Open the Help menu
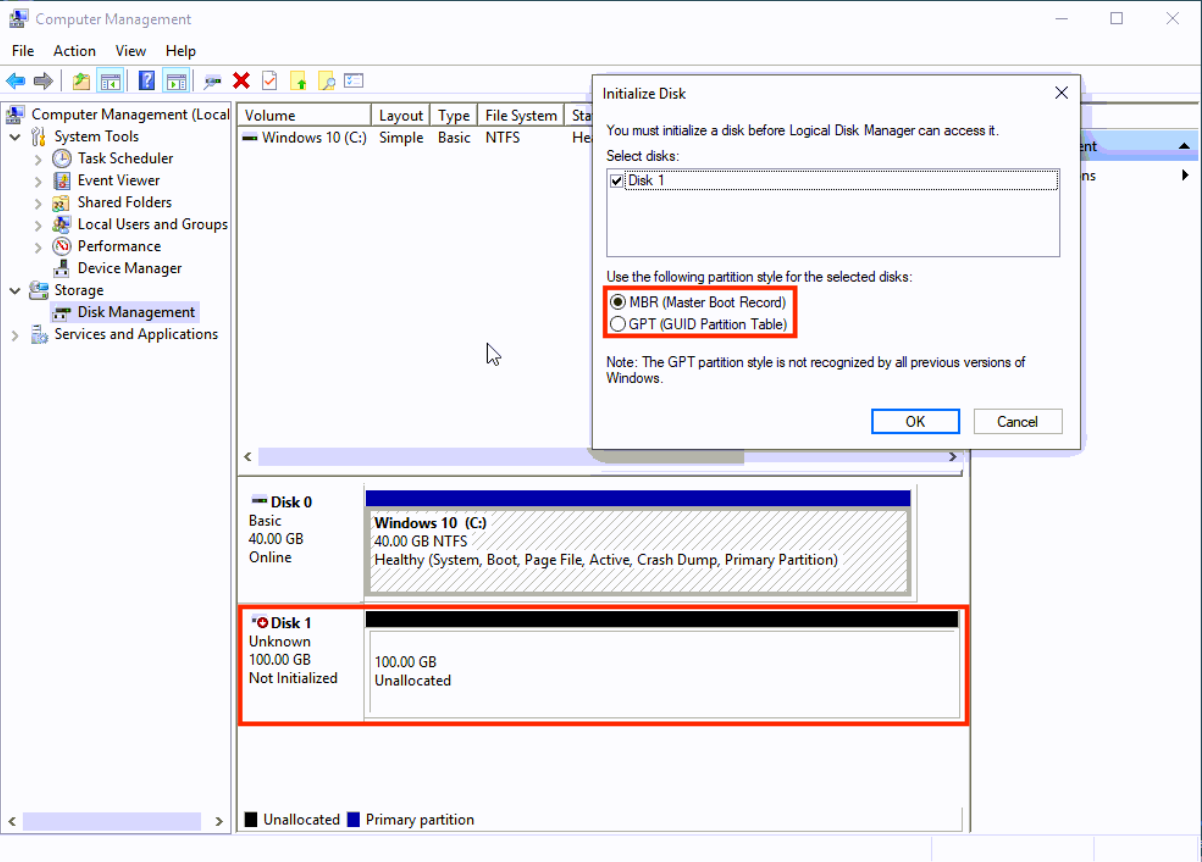 (x=181, y=51)
